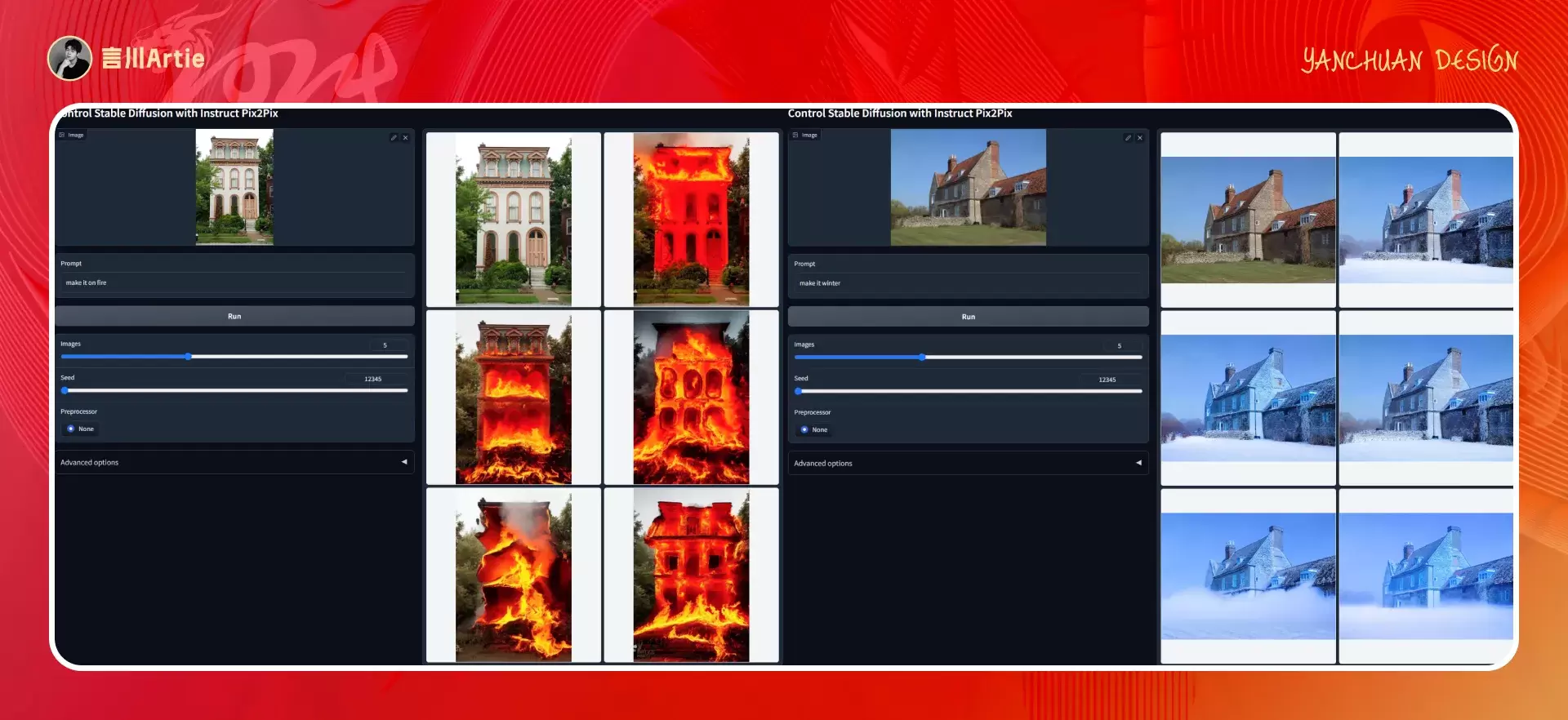Click the Run button under 'make it winter'

coord(968,317)
